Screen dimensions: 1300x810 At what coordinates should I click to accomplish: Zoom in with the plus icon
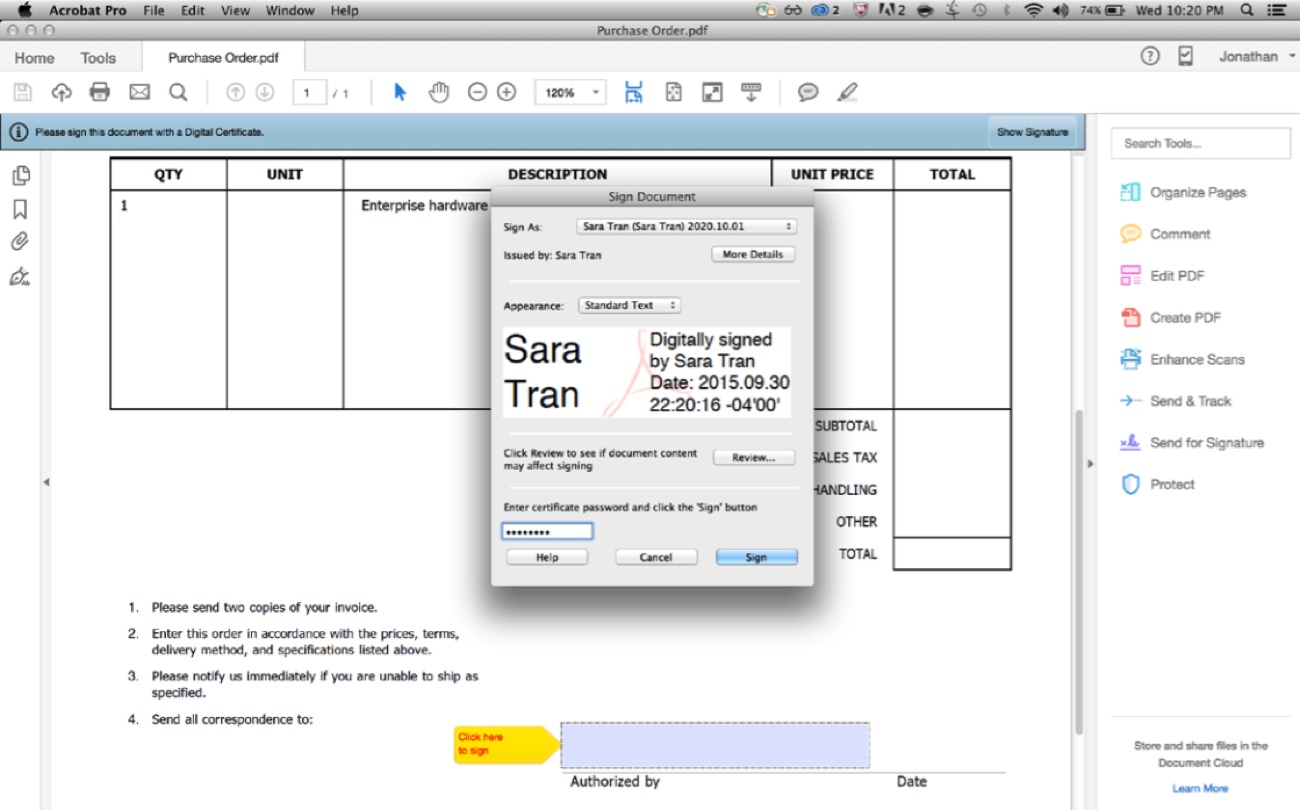507,93
